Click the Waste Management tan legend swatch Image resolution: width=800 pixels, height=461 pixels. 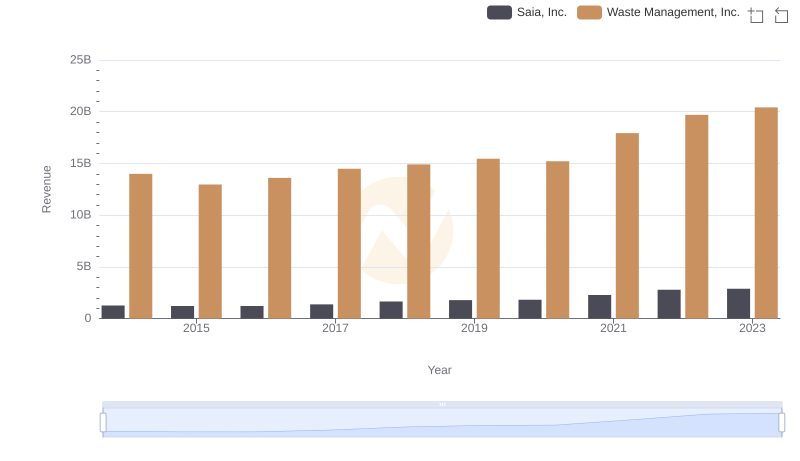click(589, 12)
